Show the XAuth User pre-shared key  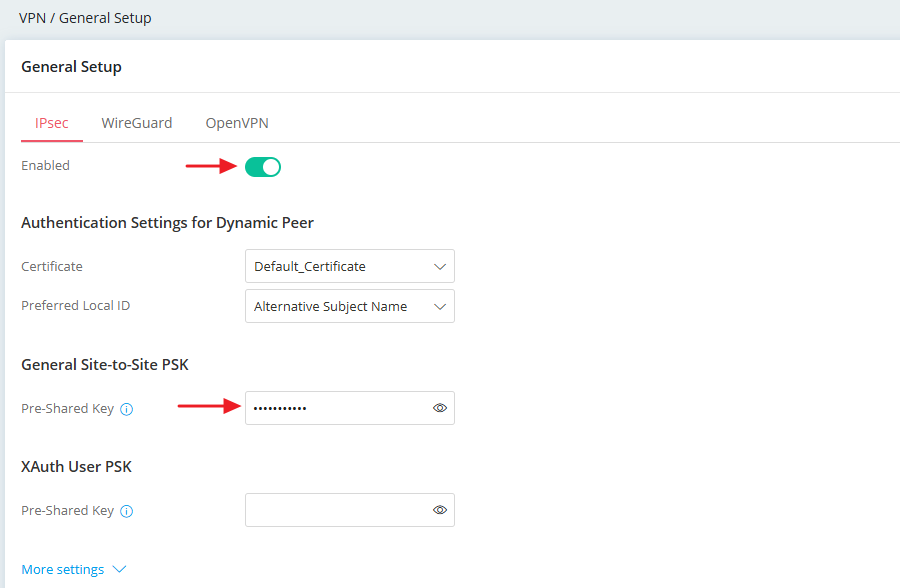coord(439,510)
